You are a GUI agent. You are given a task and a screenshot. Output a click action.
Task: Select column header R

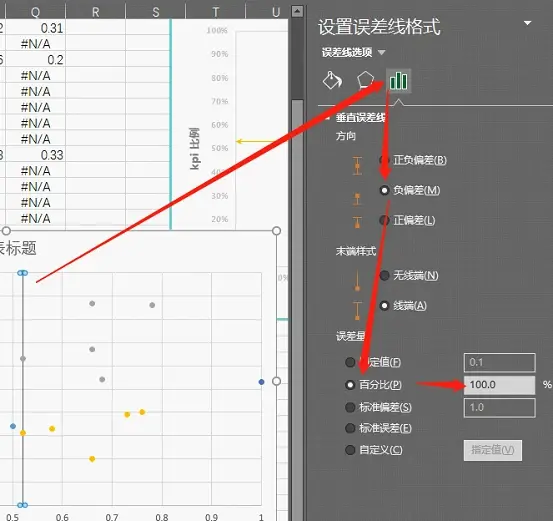pyautogui.click(x=96, y=12)
